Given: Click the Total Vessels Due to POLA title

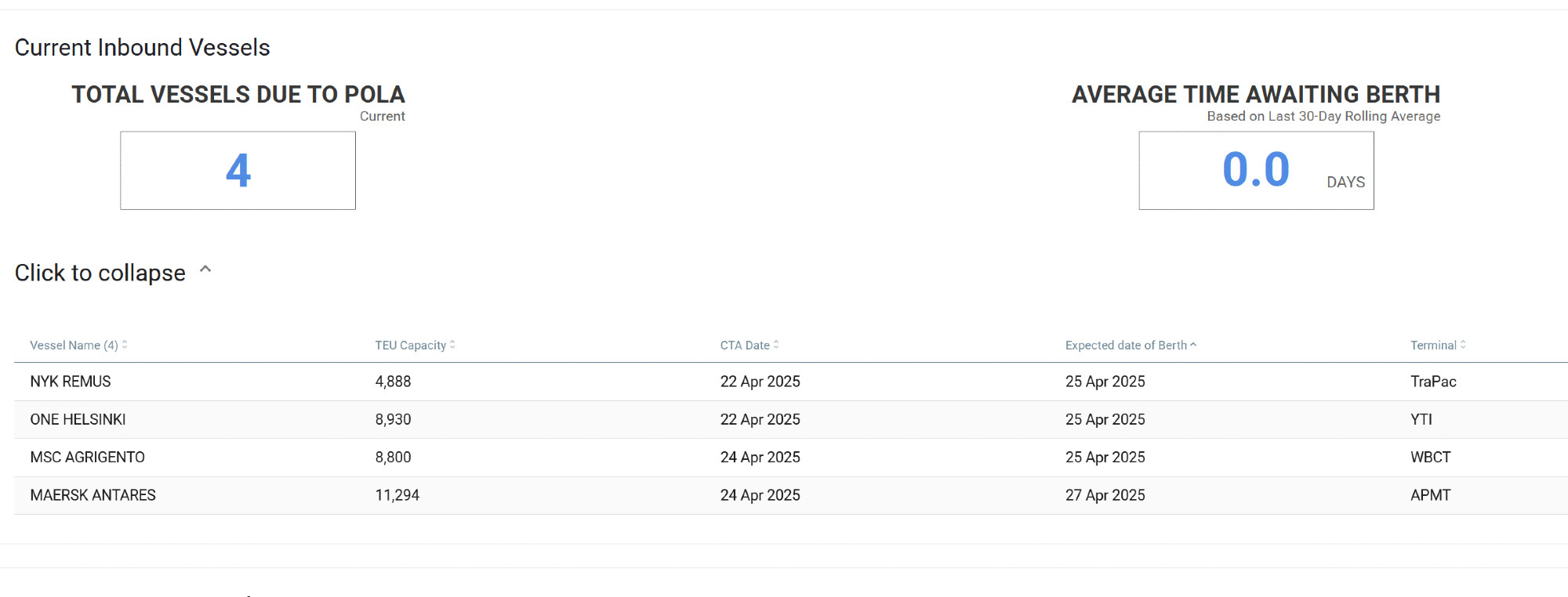Looking at the screenshot, I should tap(238, 95).
